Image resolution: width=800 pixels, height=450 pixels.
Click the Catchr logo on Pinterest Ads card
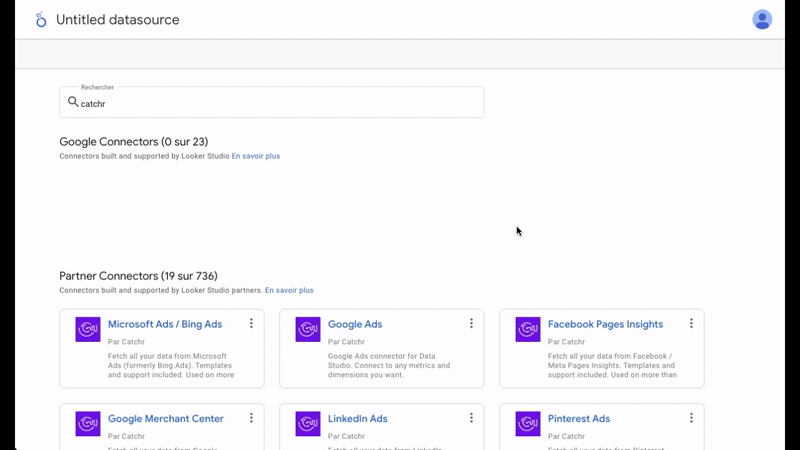528,424
